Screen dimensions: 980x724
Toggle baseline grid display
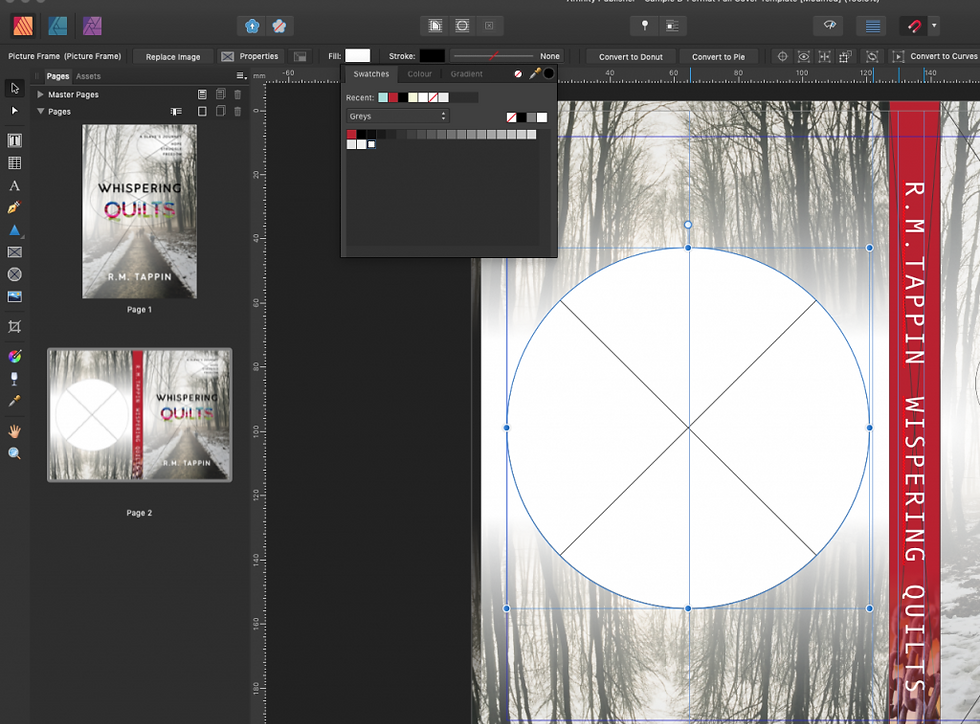tap(872, 26)
